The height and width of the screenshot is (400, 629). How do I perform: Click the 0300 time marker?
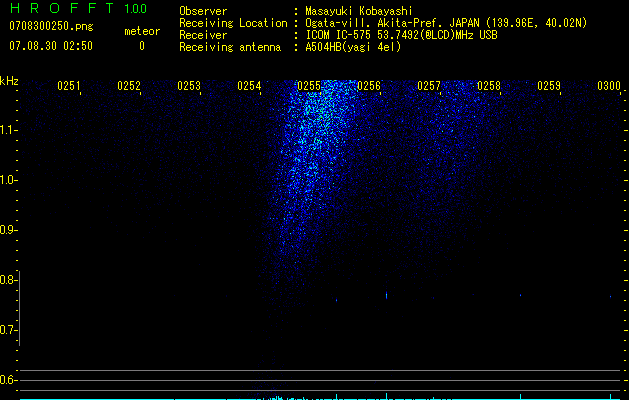click(x=609, y=86)
